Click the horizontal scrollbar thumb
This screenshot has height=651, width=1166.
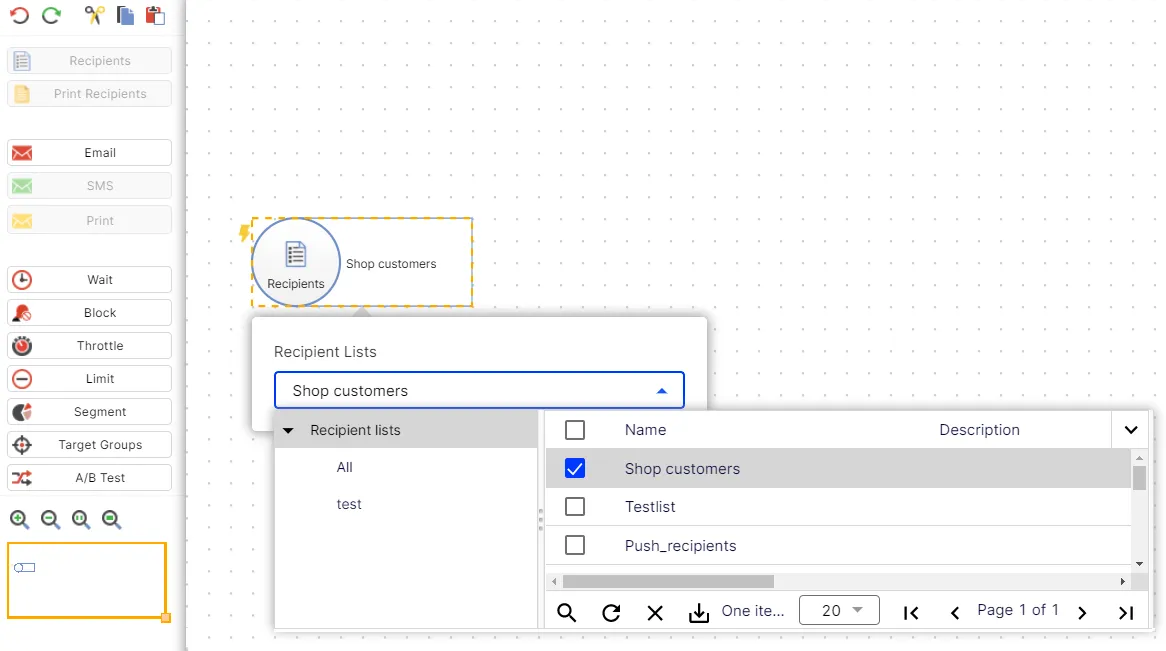click(x=668, y=581)
